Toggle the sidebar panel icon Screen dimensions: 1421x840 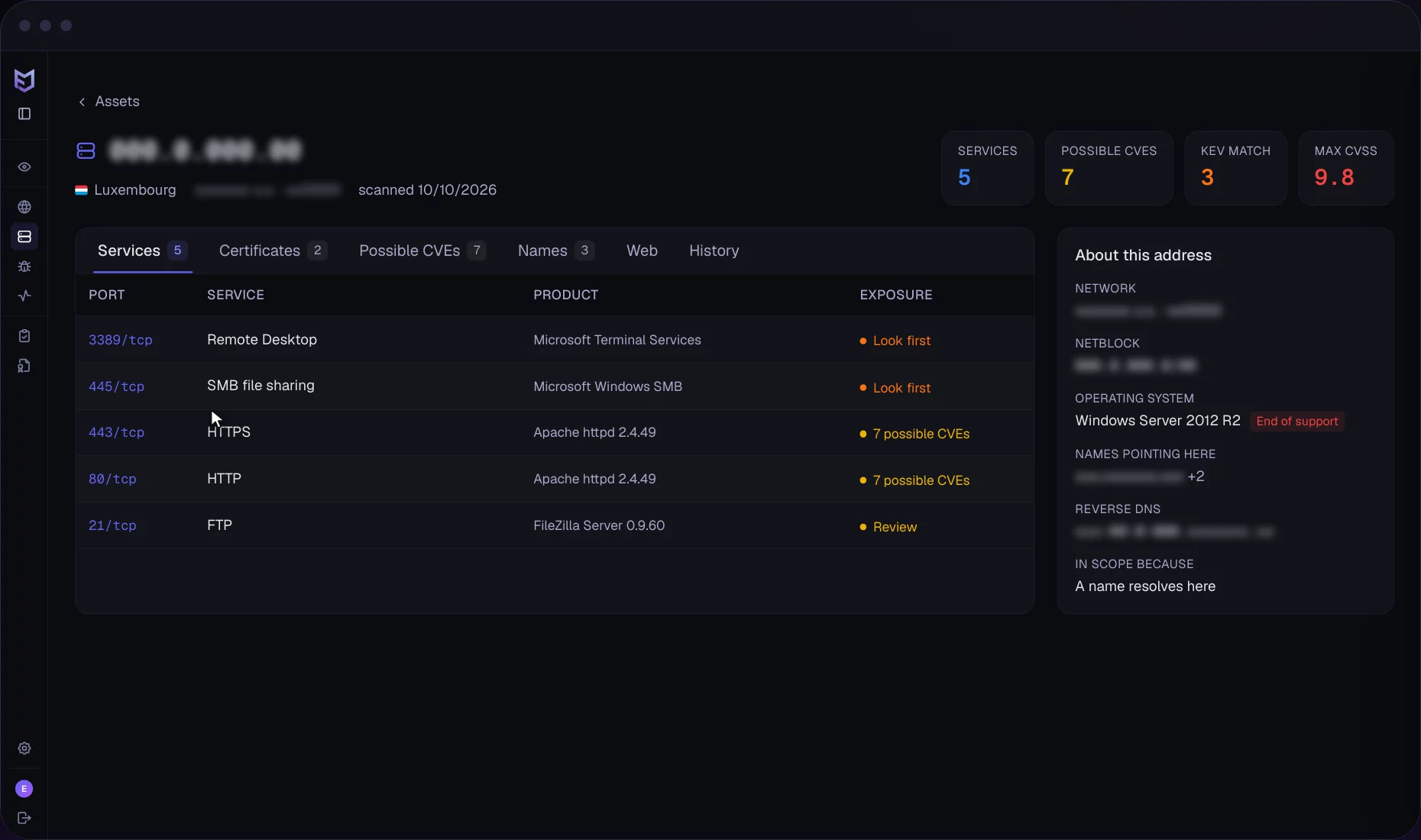coord(24,114)
